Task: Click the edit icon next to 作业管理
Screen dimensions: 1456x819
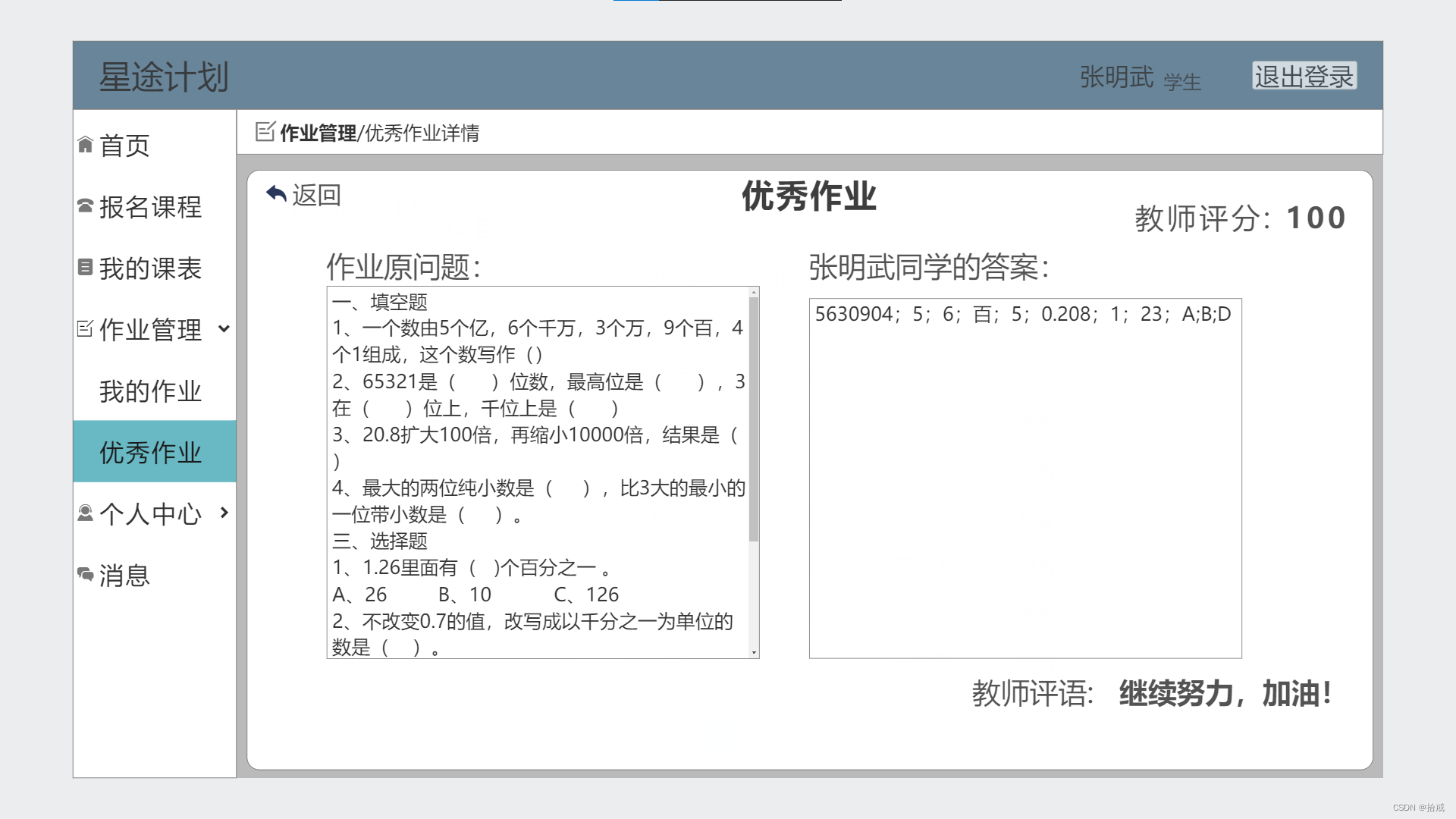Action: click(85, 328)
